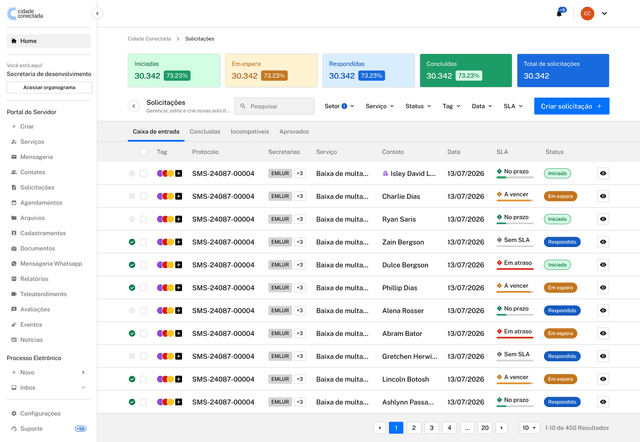Select the checkbox on the Zain Bergson row
This screenshot has width=640, height=442.
tap(143, 242)
